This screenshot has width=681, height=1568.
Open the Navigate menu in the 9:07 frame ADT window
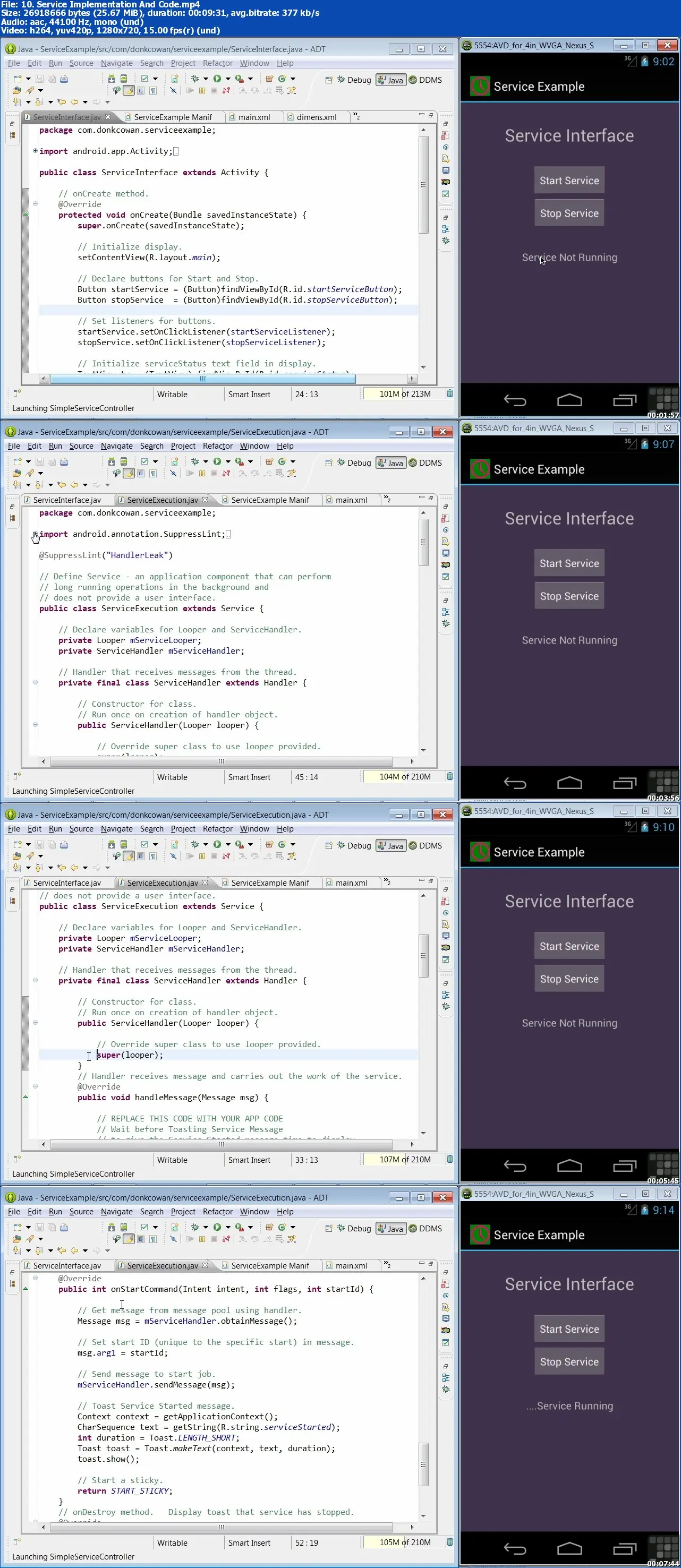pos(116,446)
